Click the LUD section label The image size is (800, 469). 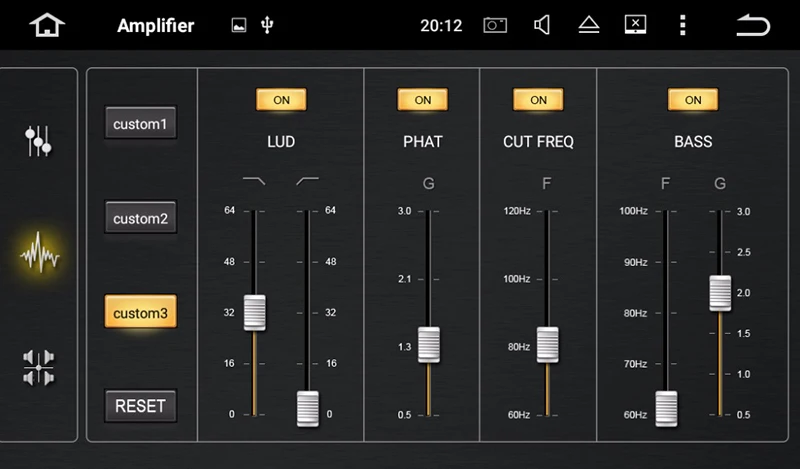coord(281,141)
